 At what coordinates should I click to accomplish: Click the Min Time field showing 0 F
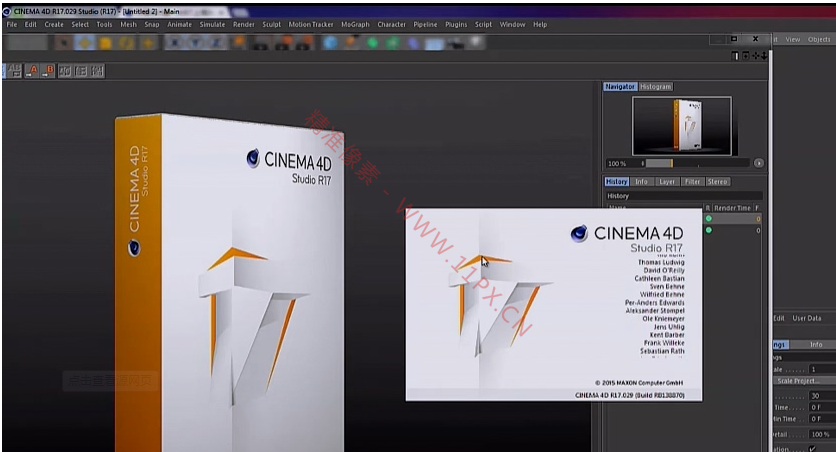pos(822,419)
